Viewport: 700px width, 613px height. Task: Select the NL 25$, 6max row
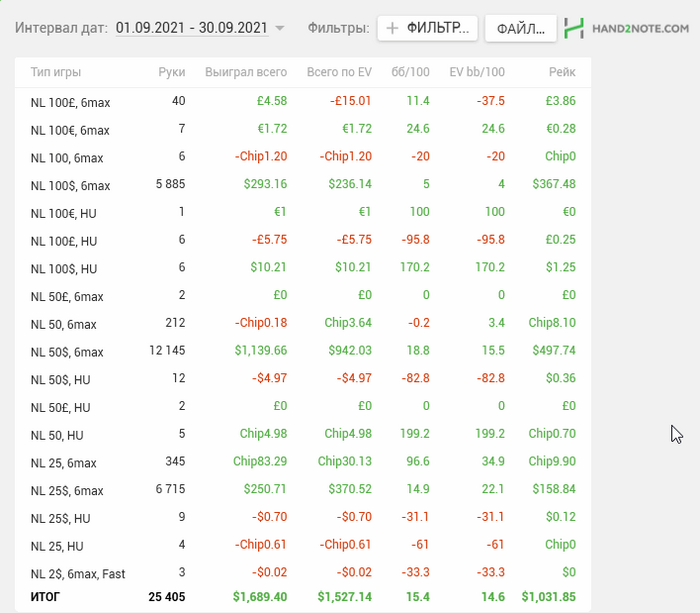point(303,489)
